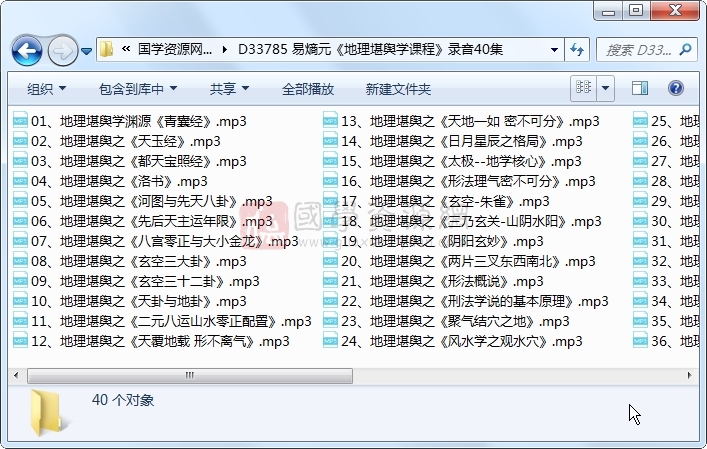Click the scrollbar left arrow
Image resolution: width=707 pixels, height=449 pixels.
coord(16,375)
